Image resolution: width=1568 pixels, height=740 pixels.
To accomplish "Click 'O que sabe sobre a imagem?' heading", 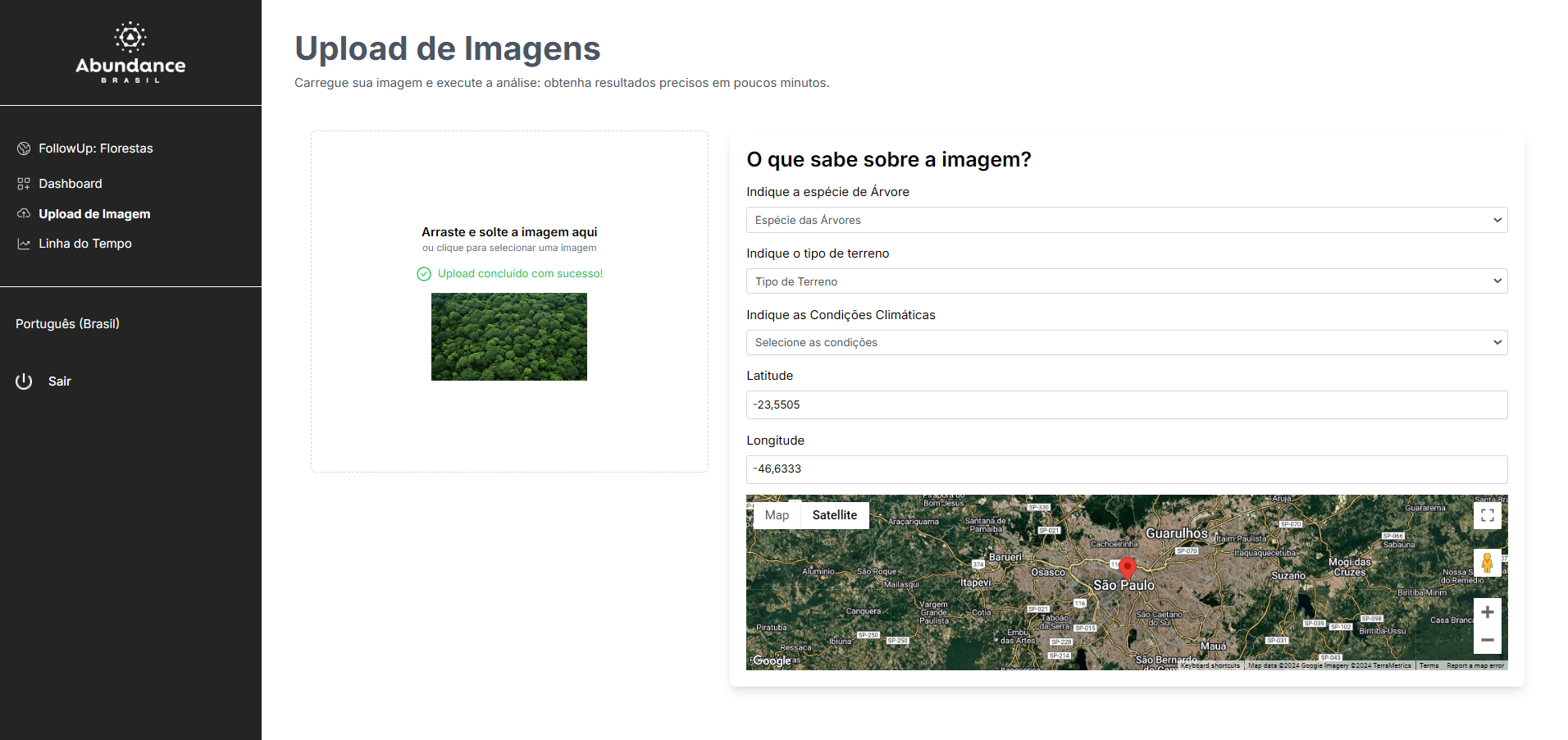I will tap(889, 159).
